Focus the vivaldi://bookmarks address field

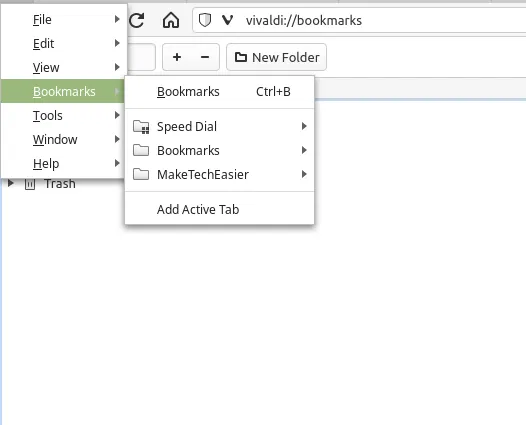360,20
